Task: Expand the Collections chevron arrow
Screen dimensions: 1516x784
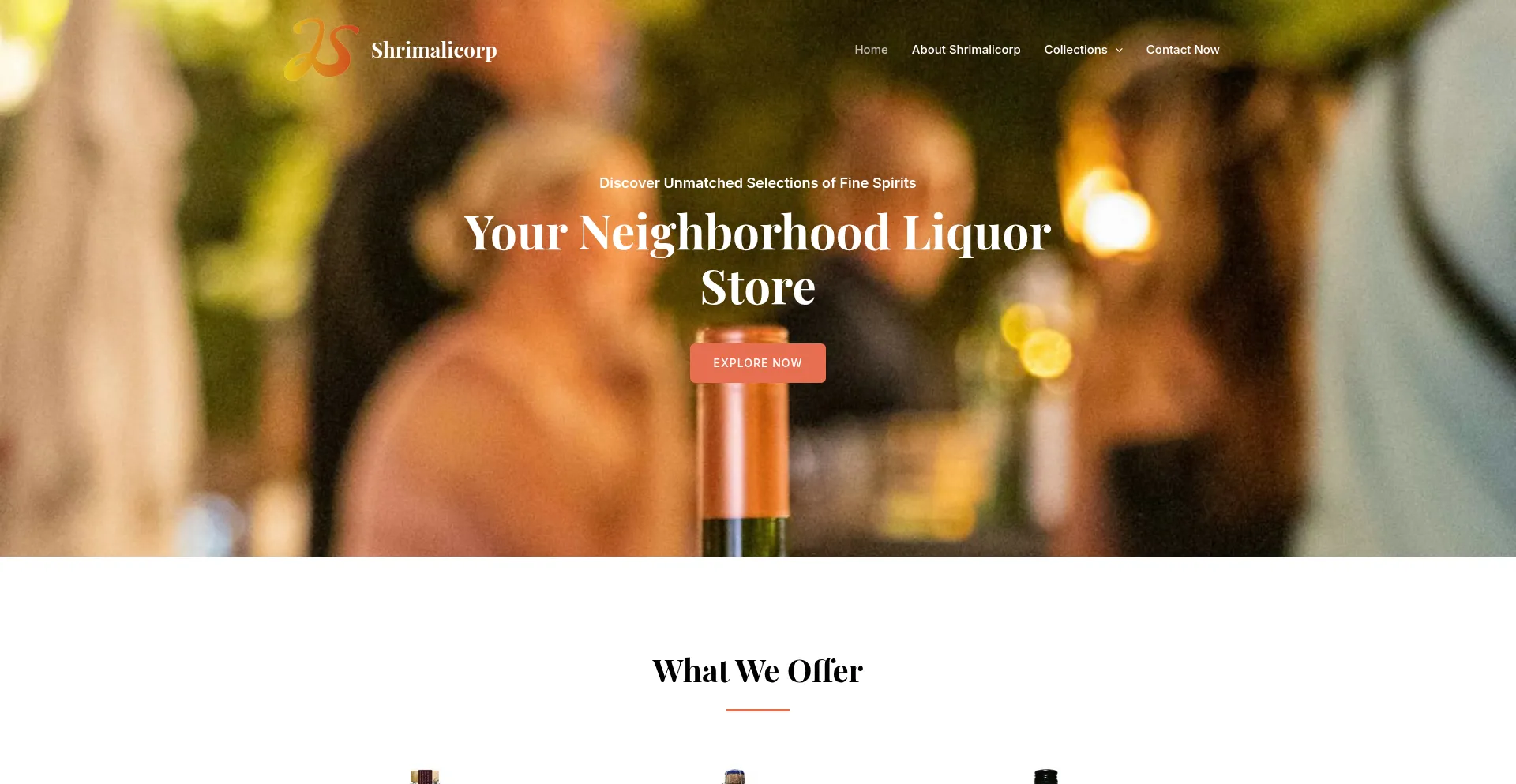Action: click(1119, 50)
